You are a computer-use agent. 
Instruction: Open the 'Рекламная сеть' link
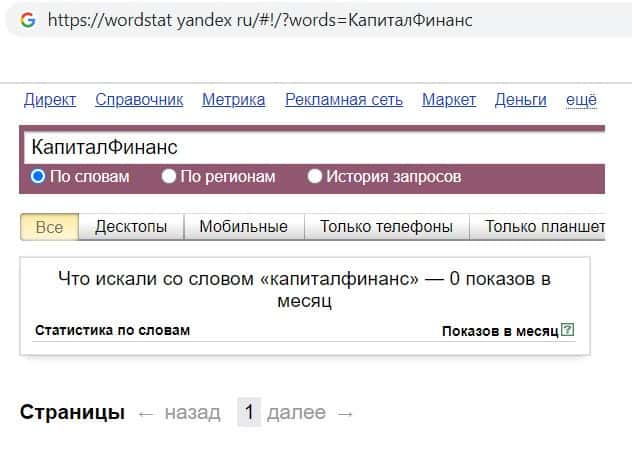coord(344,99)
